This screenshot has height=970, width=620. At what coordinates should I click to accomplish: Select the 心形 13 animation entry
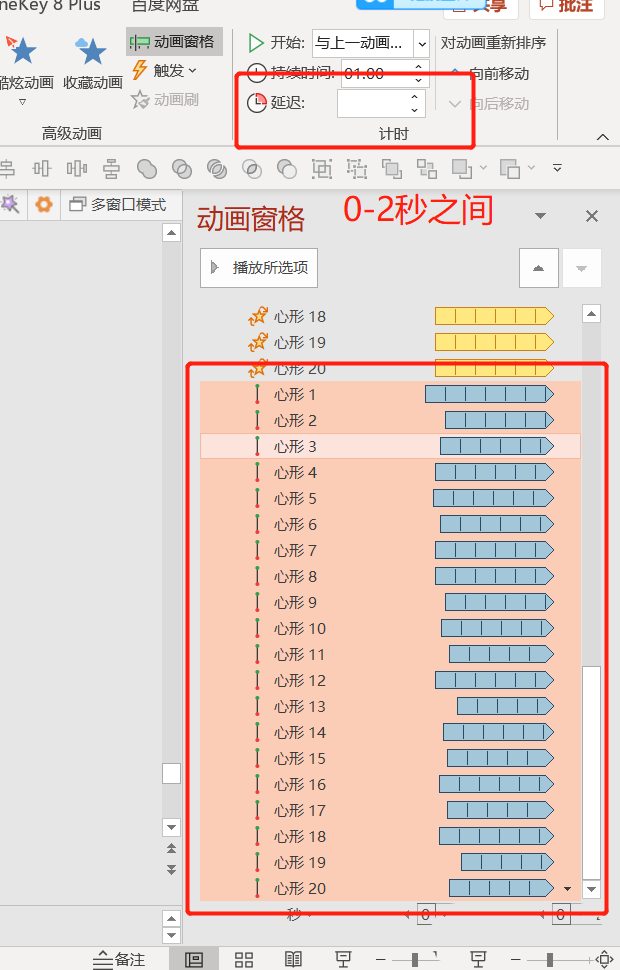390,706
